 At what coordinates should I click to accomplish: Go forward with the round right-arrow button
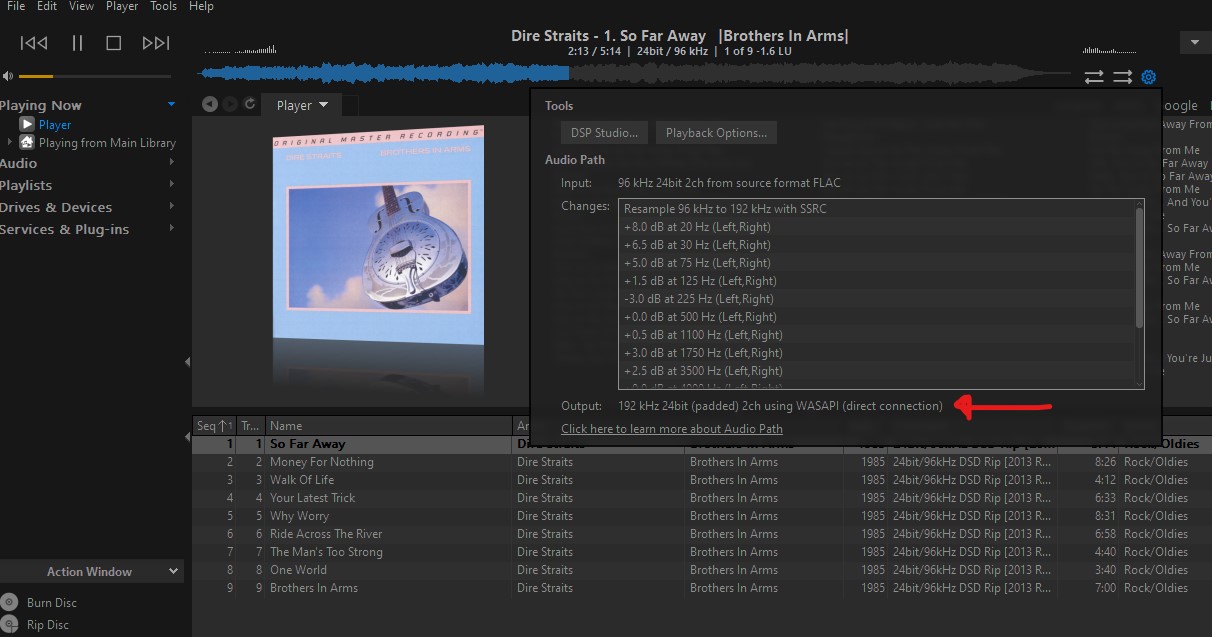(x=230, y=104)
